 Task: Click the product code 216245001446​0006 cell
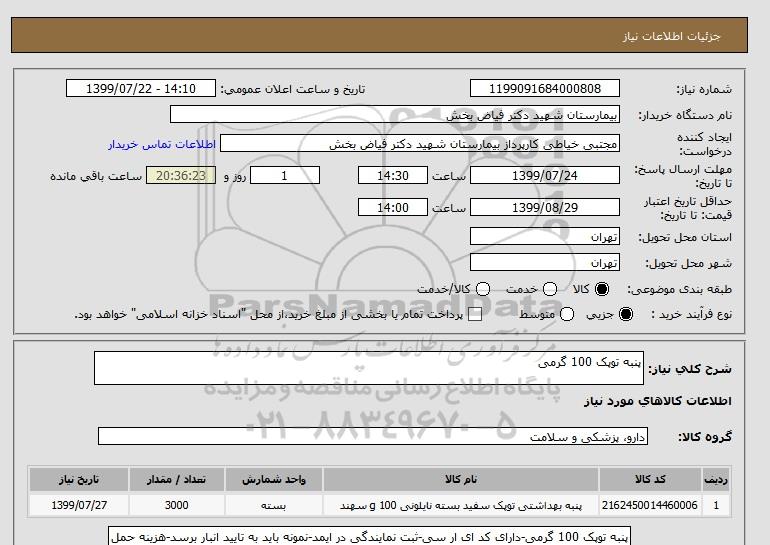[650, 505]
